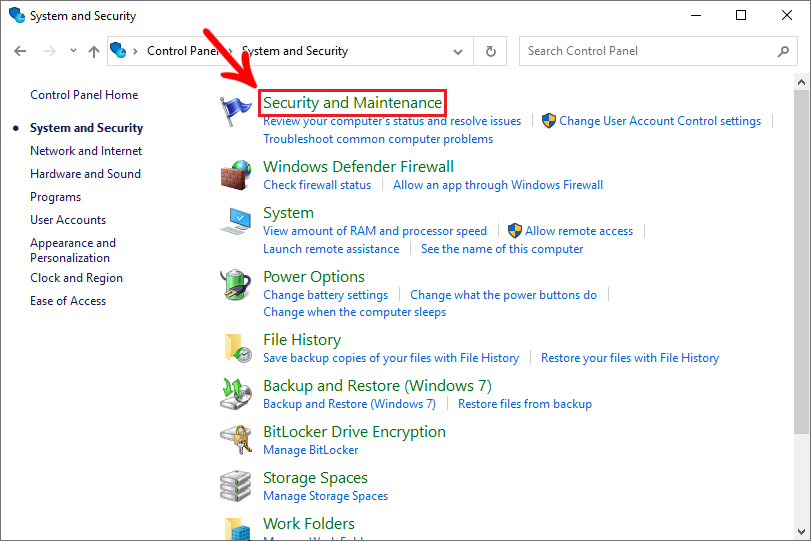
Task: Open the File History heading
Action: coord(302,340)
